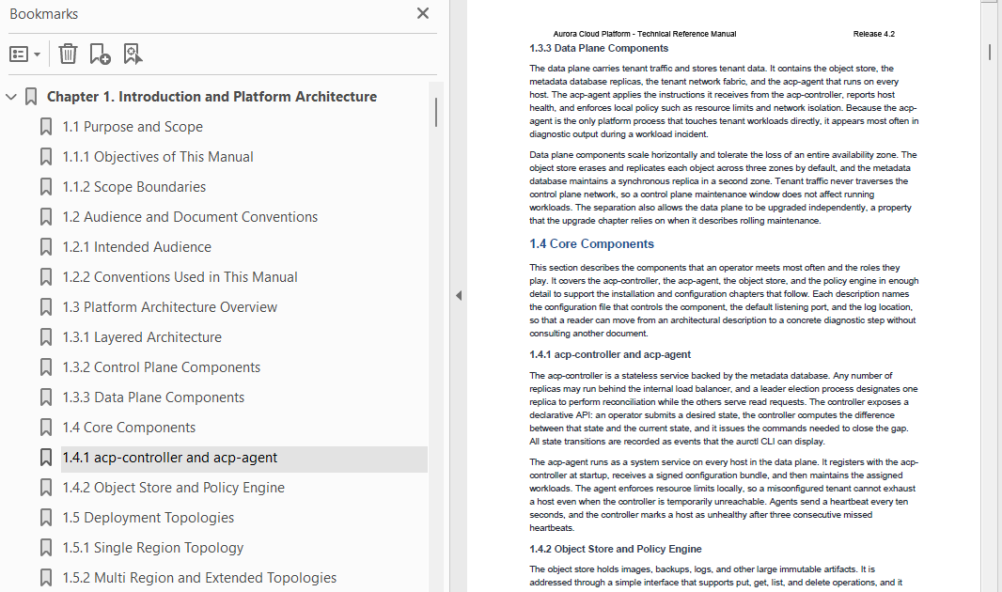Image resolution: width=1002 pixels, height=592 pixels.
Task: Click the Release 4.2 header text
Action: click(874, 34)
